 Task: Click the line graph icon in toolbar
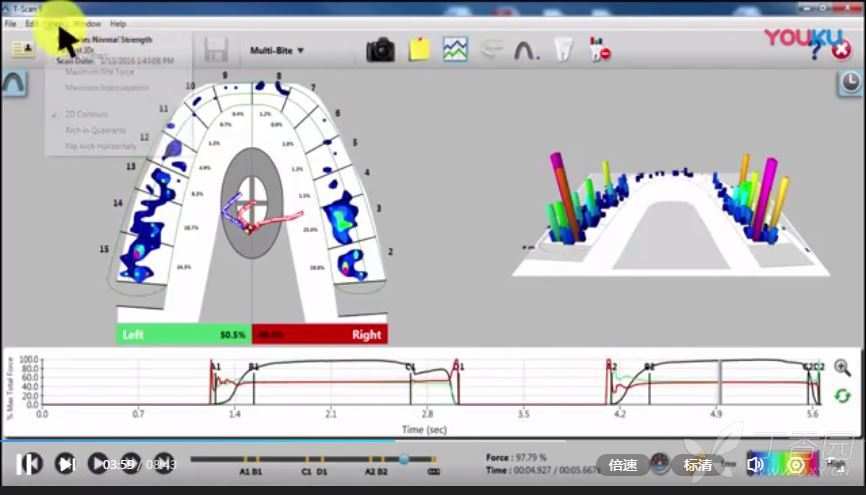coord(456,49)
